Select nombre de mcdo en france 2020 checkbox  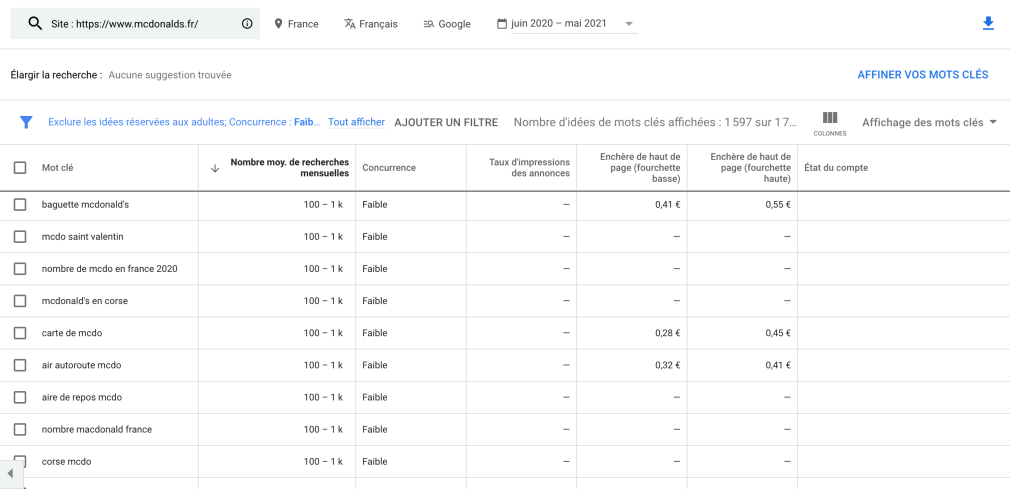pos(20,269)
